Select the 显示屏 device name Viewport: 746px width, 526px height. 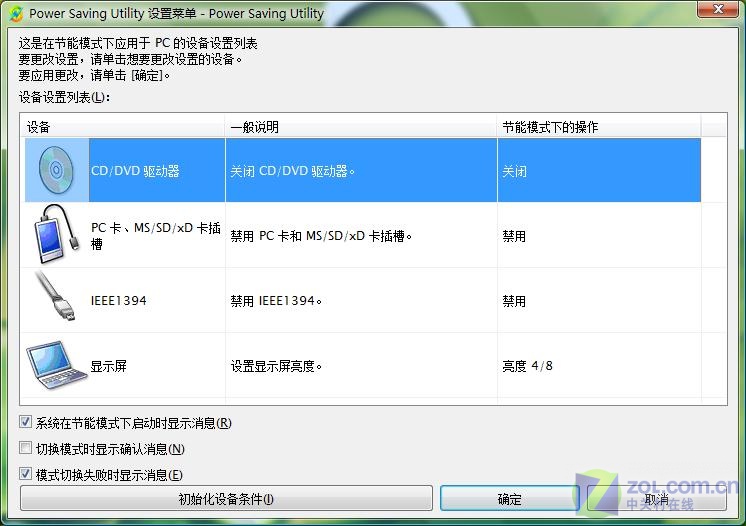click(x=108, y=366)
